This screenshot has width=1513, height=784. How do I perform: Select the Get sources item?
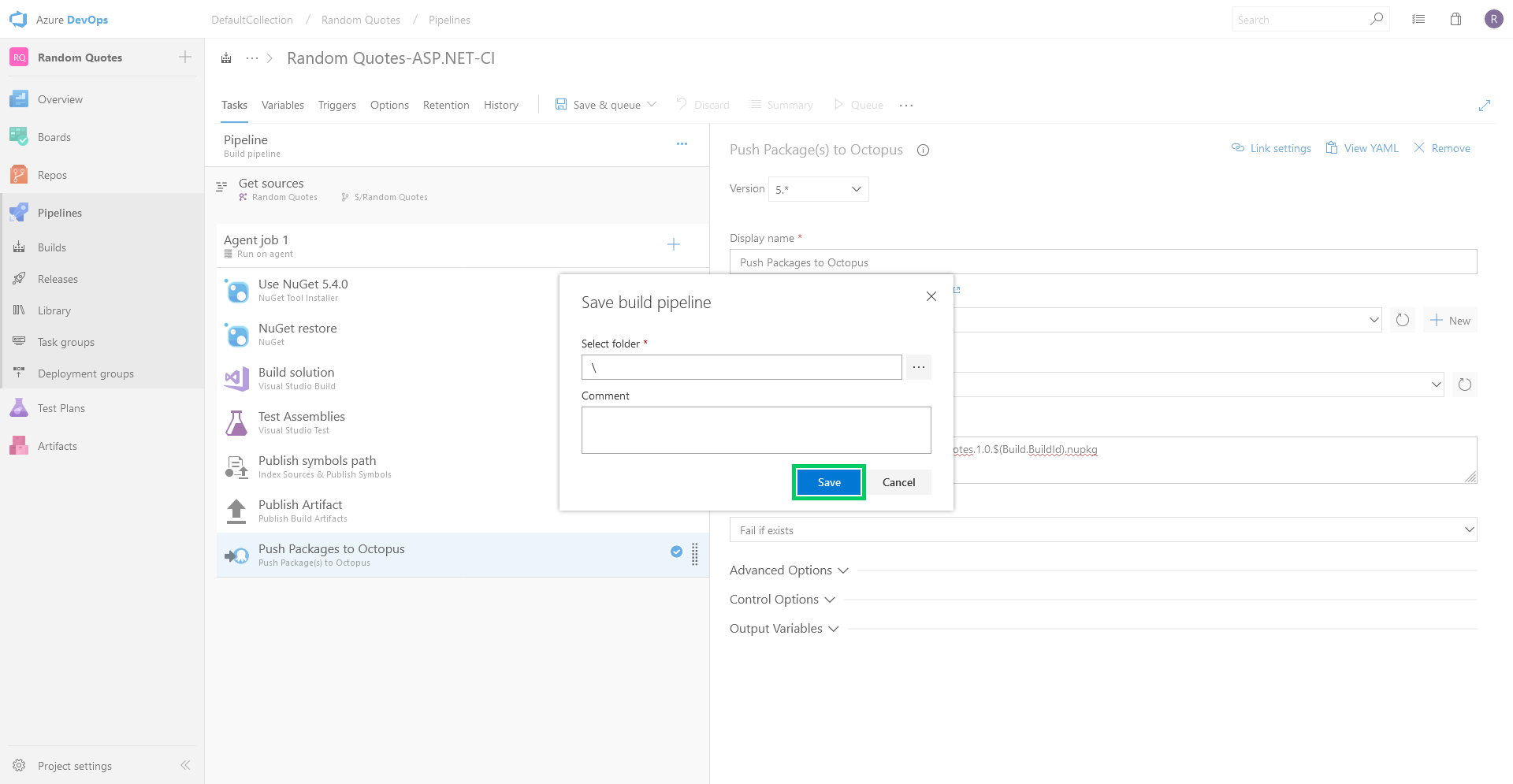click(457, 190)
